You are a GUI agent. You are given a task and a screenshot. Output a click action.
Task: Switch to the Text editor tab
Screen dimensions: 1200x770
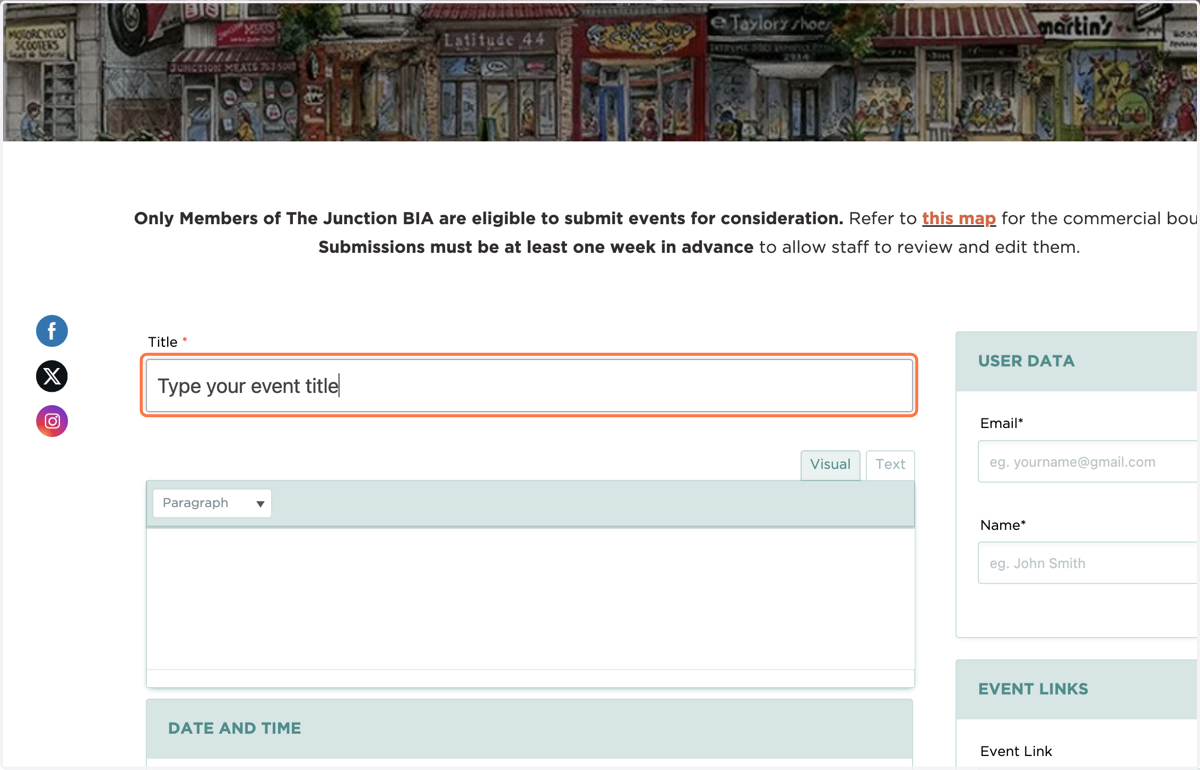point(890,464)
